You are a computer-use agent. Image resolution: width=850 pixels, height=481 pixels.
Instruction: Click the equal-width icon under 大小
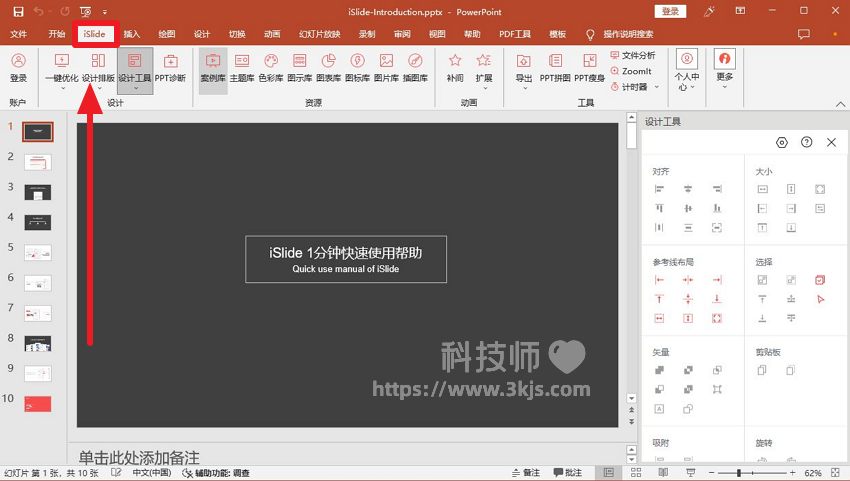pyautogui.click(x=762, y=189)
